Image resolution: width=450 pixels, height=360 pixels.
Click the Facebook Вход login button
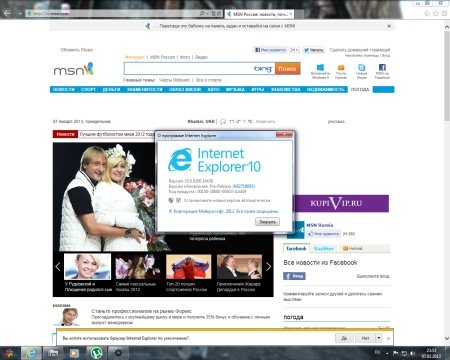coord(294,276)
